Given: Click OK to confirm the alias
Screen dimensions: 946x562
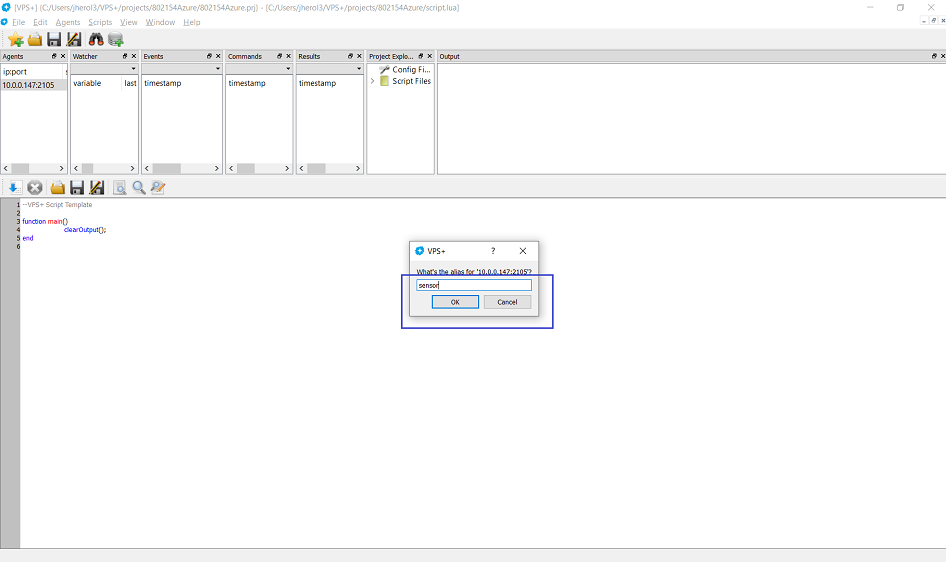Looking at the screenshot, I should [455, 302].
